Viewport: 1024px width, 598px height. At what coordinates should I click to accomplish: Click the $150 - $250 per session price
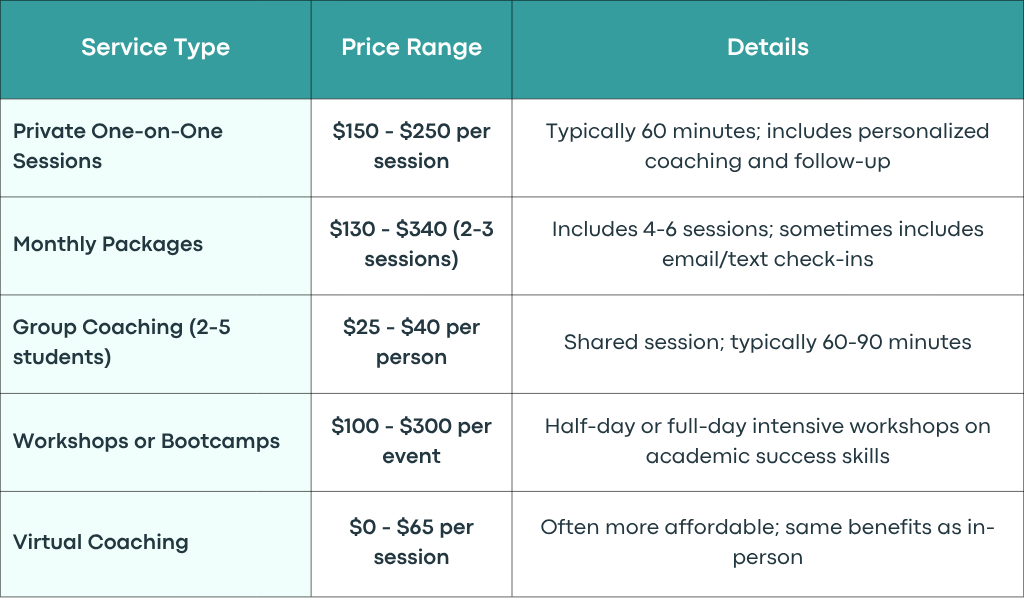[411, 146]
